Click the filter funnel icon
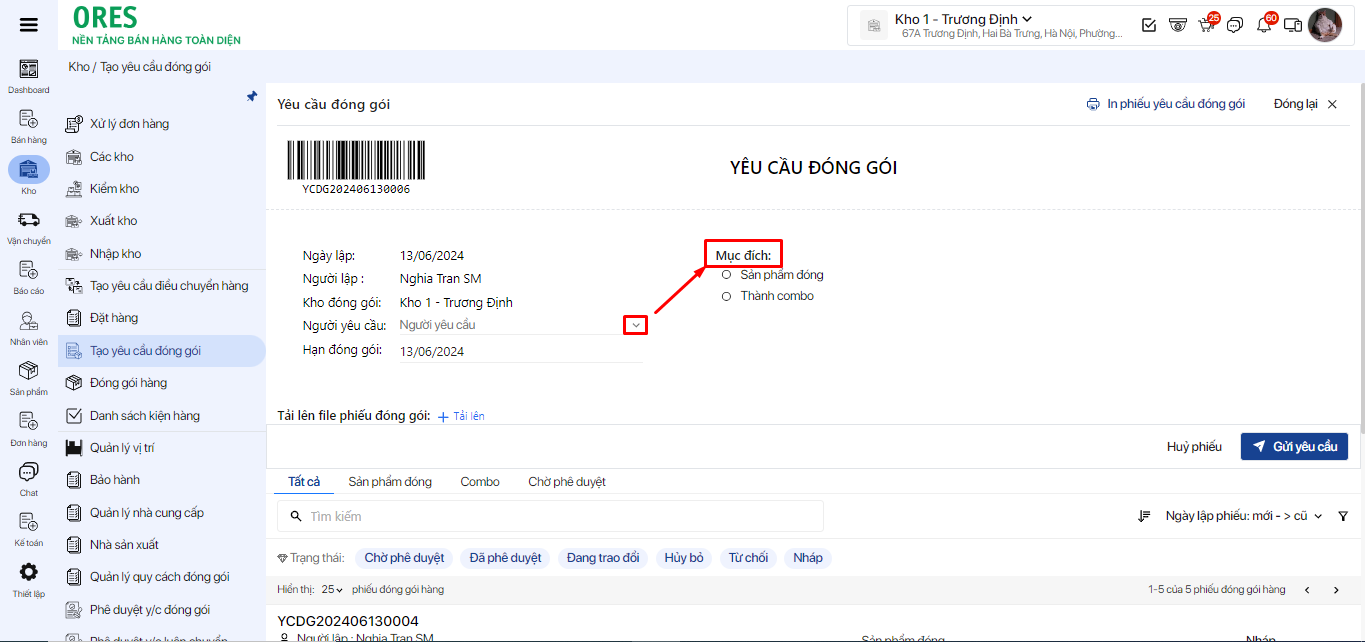1365x642 pixels. tap(1343, 516)
